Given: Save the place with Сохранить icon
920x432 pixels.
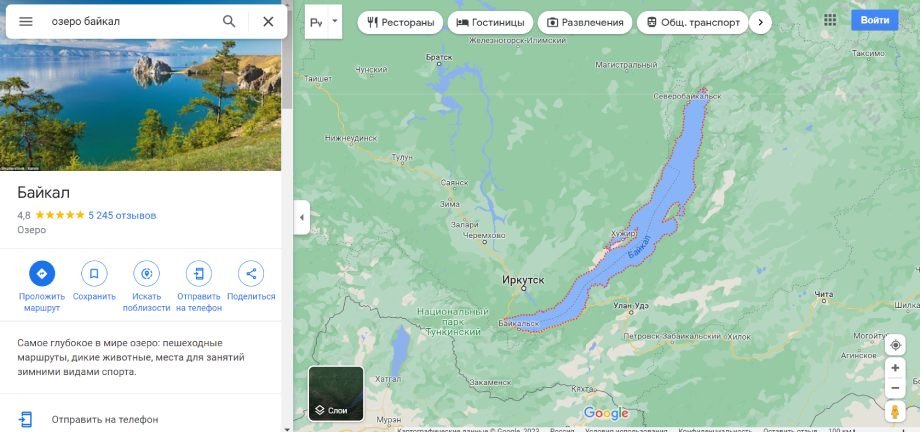Looking at the screenshot, I should click(94, 274).
